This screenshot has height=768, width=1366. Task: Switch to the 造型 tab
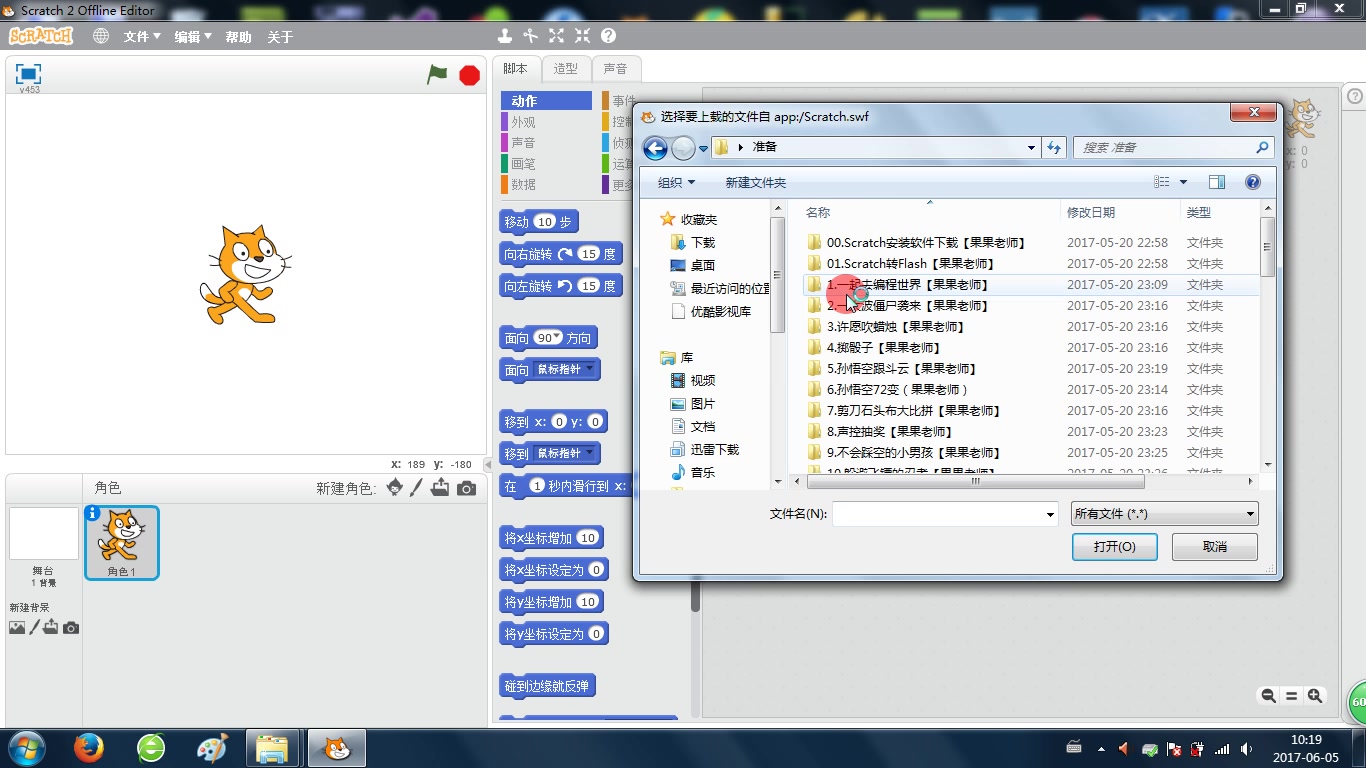click(x=566, y=68)
